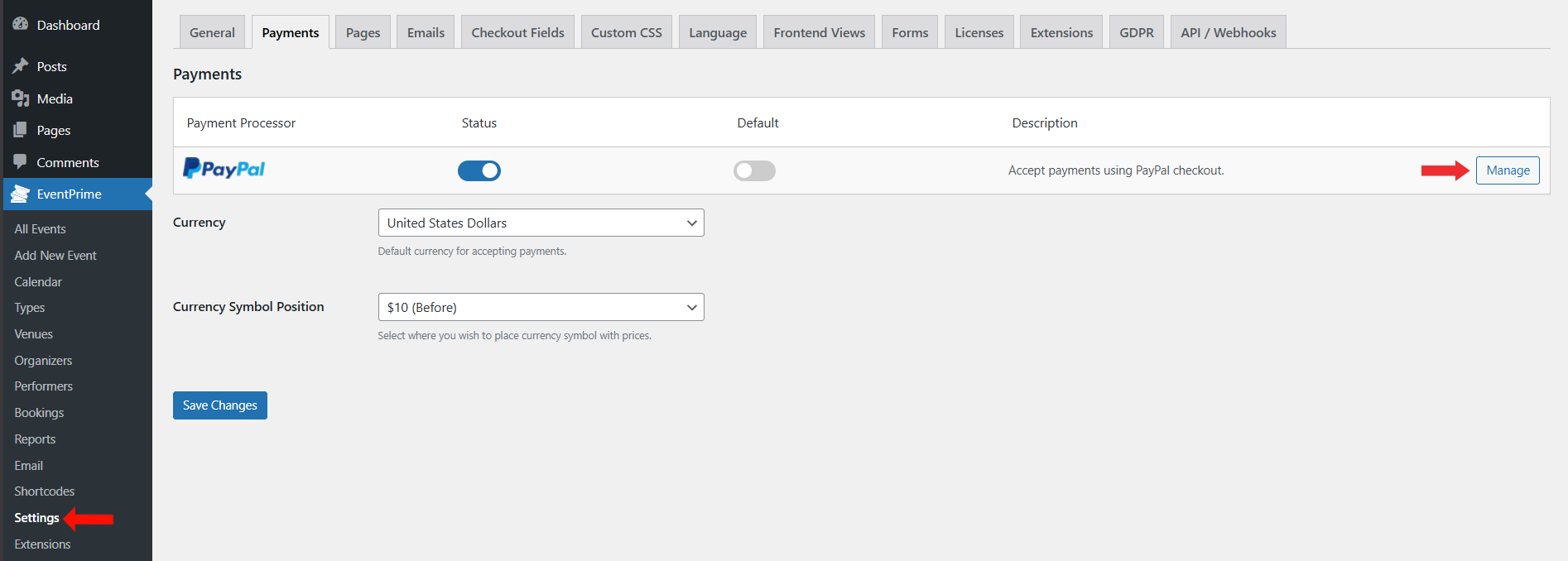Click the Manage button for PayPal

click(1508, 170)
